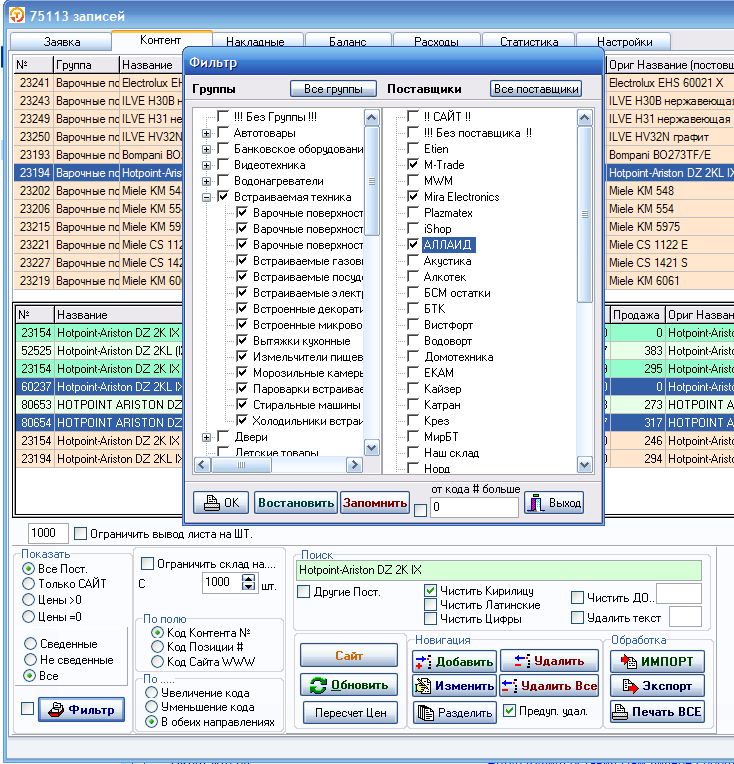Collapse the Встраиваемая техника tree node
The image size is (734, 764).
207,197
